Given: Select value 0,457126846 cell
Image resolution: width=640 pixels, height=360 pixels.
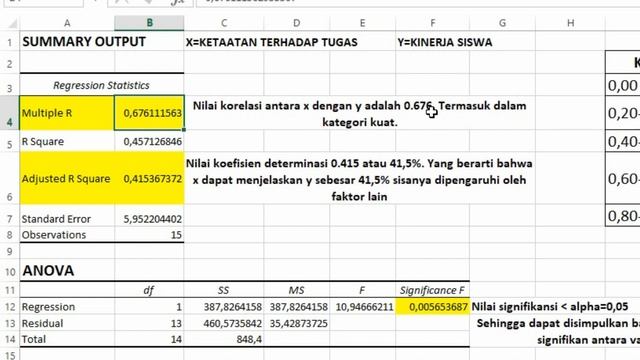Looking at the screenshot, I should tap(149, 141).
